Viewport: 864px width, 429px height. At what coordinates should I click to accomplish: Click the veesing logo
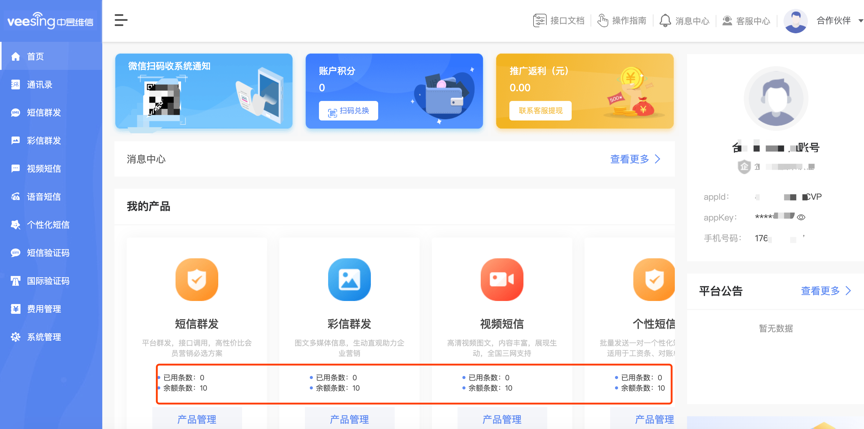50,21
